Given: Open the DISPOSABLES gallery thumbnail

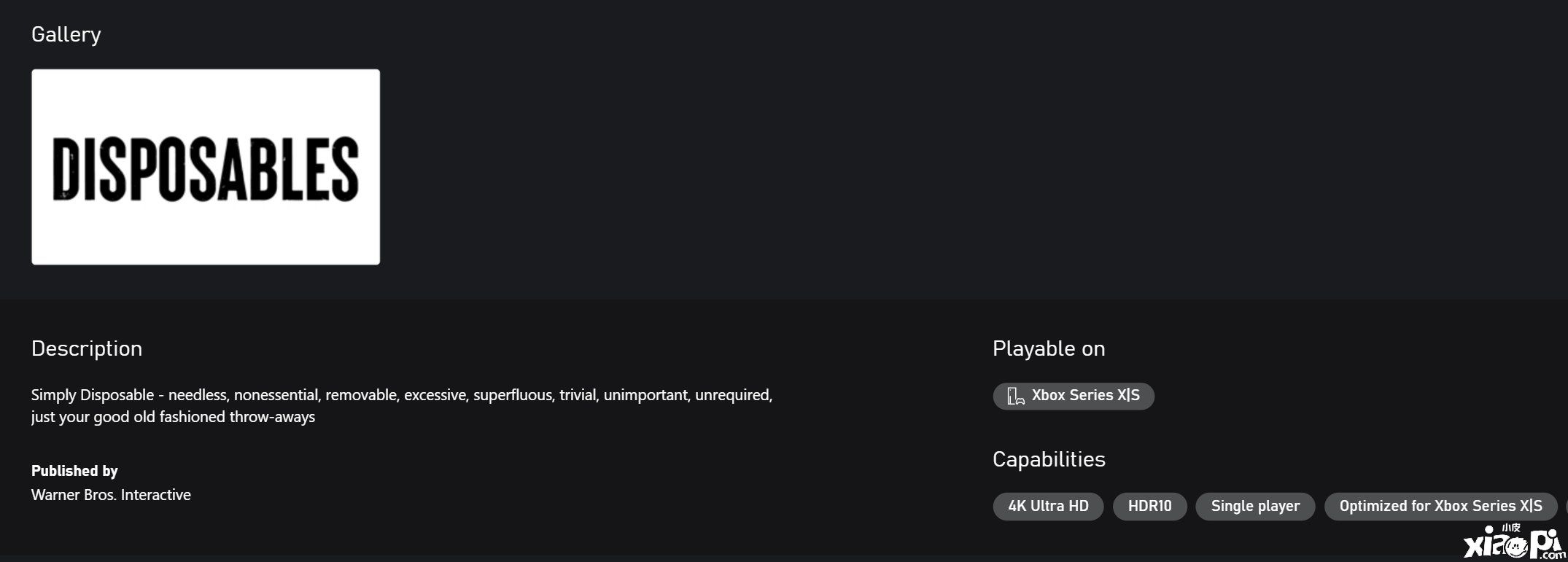Looking at the screenshot, I should [x=206, y=167].
